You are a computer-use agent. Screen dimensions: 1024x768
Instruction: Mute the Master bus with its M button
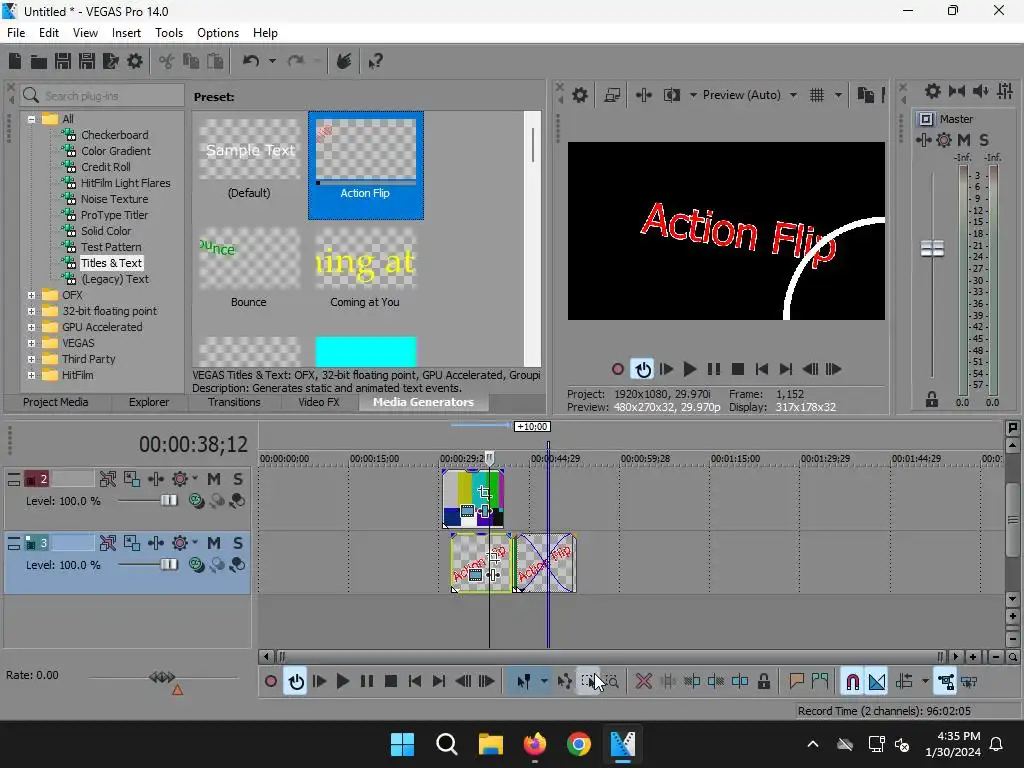click(x=964, y=140)
